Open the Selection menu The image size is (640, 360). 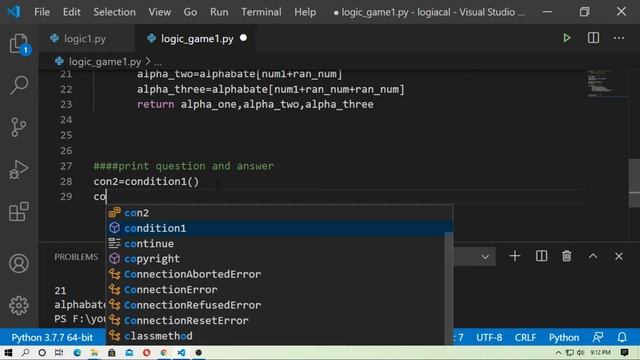point(114,12)
